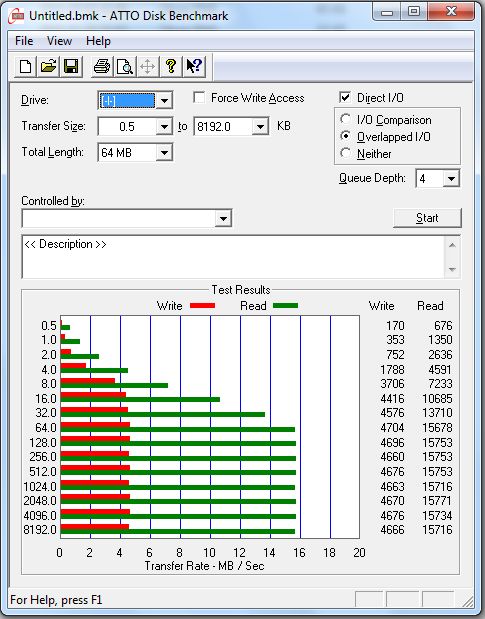Open the File menu
Image resolution: width=485 pixels, height=619 pixels.
pyautogui.click(x=24, y=41)
